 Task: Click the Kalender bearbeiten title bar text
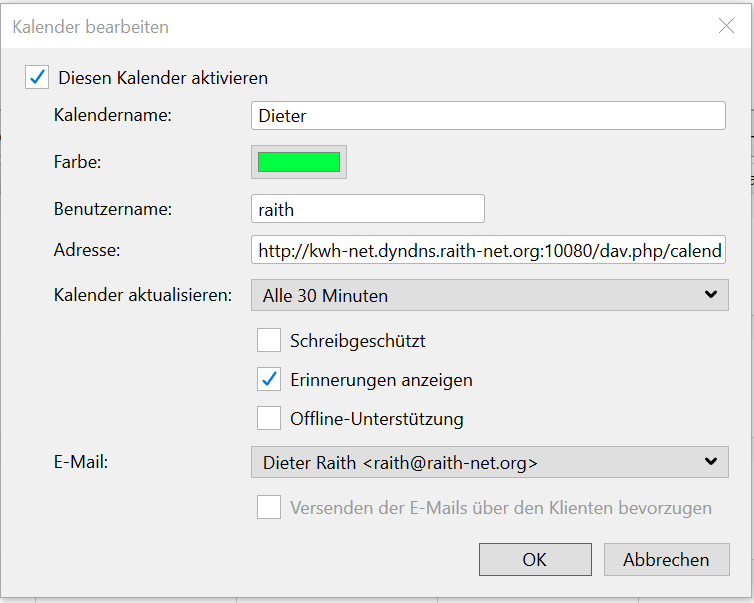point(91,27)
